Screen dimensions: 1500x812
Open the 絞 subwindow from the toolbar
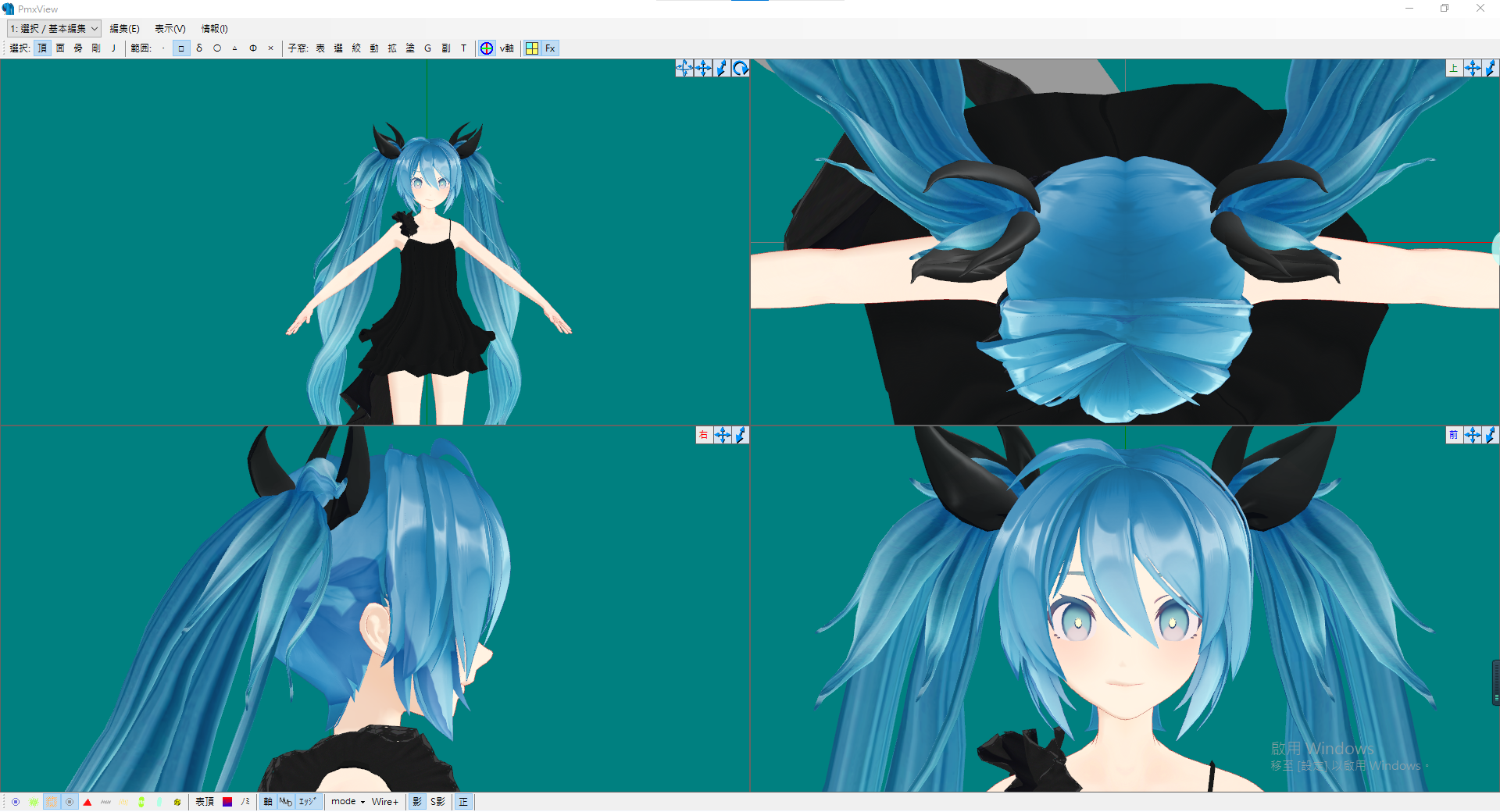(355, 48)
